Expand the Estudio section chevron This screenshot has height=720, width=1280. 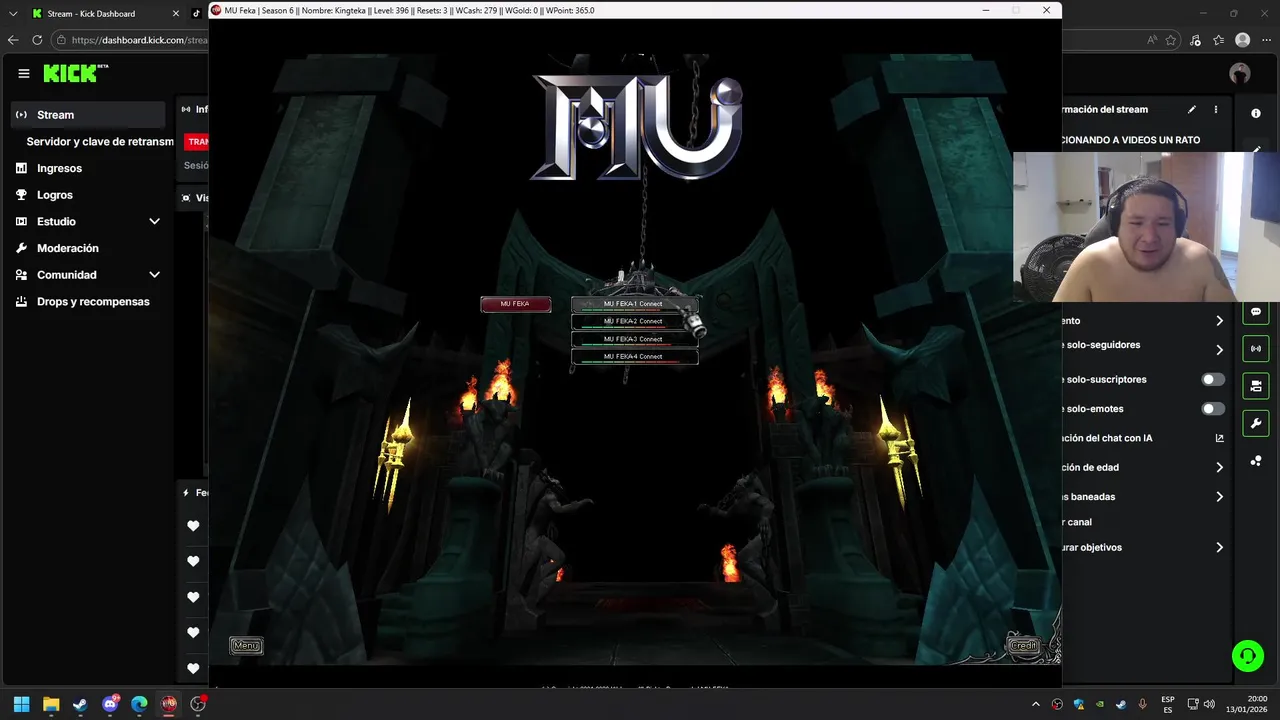click(x=154, y=221)
